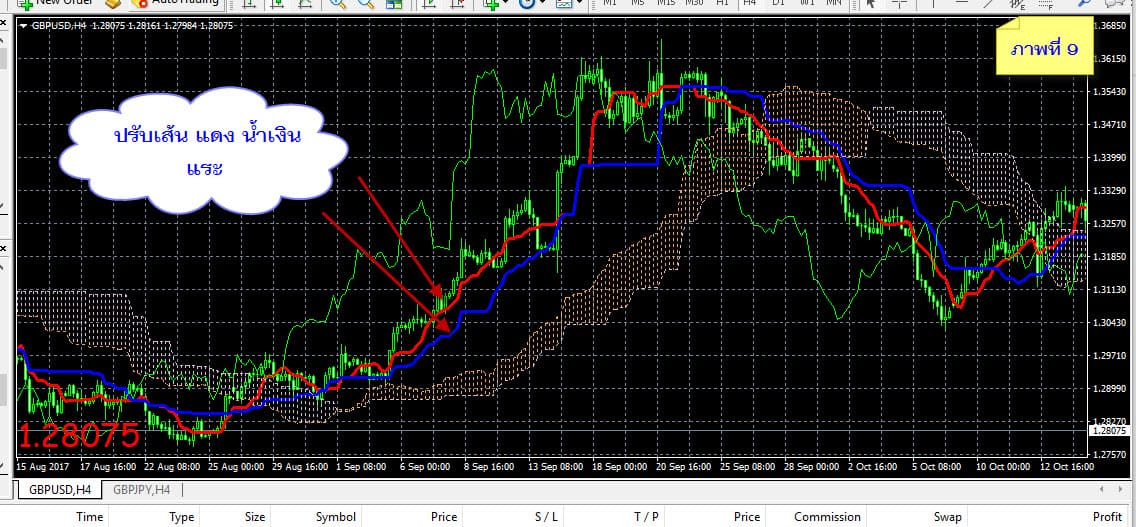Switch chart to candlesticks style
The height and width of the screenshot is (527, 1136).
[x=277, y=4]
